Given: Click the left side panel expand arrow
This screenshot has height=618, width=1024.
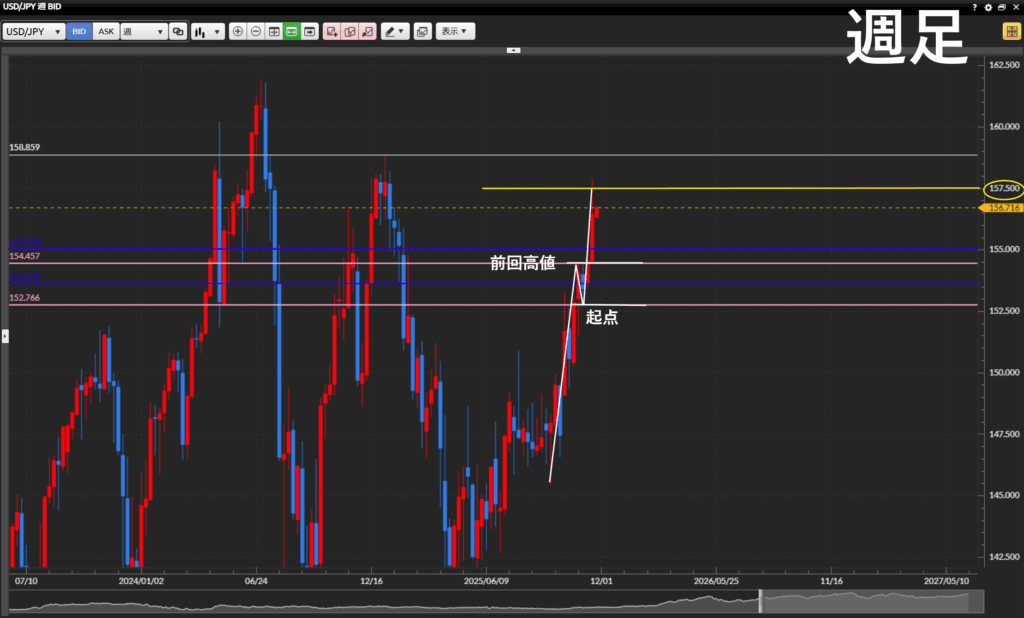Looking at the screenshot, I should click(x=4, y=336).
